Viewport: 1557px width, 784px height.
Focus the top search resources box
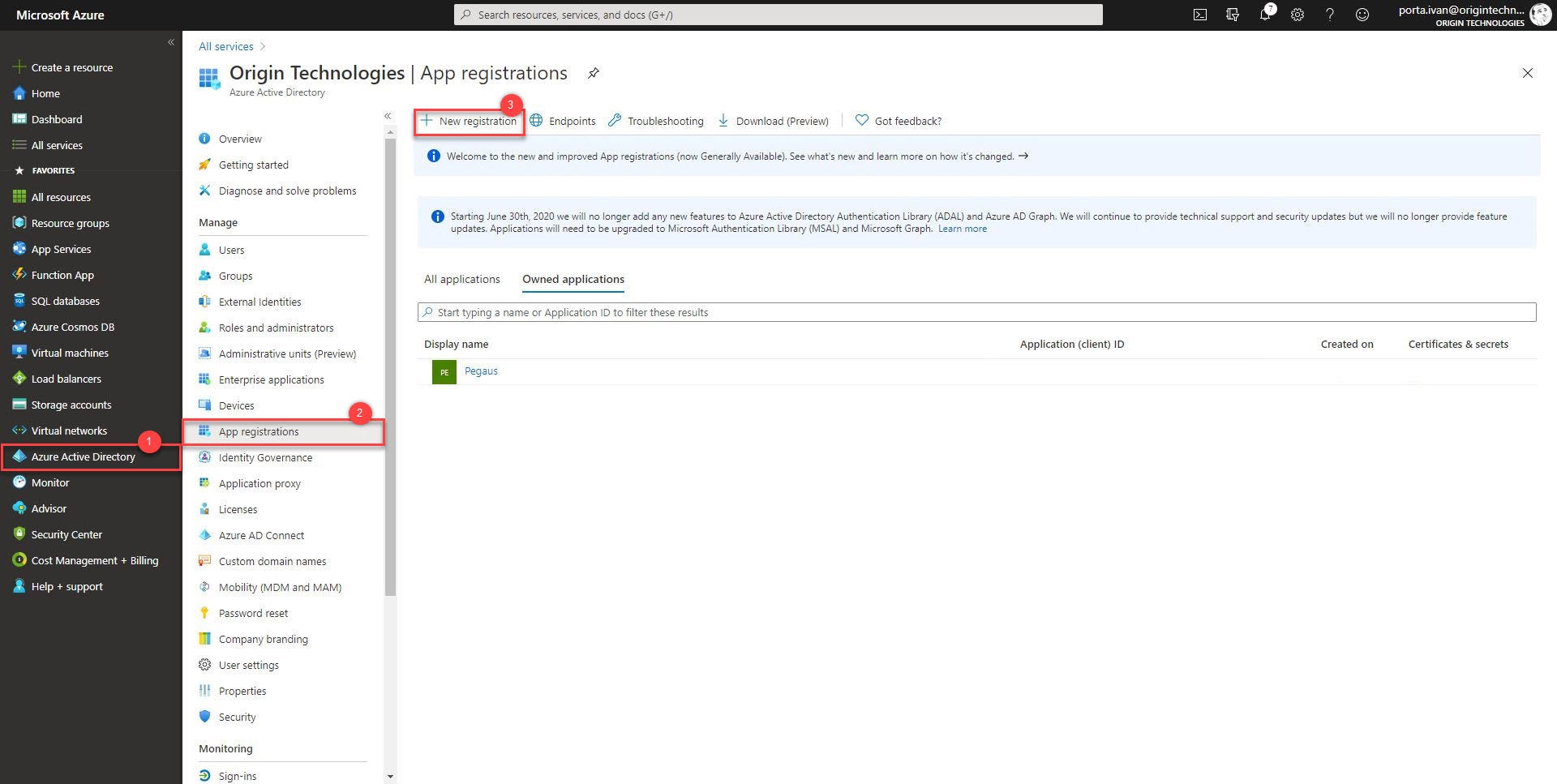click(778, 15)
